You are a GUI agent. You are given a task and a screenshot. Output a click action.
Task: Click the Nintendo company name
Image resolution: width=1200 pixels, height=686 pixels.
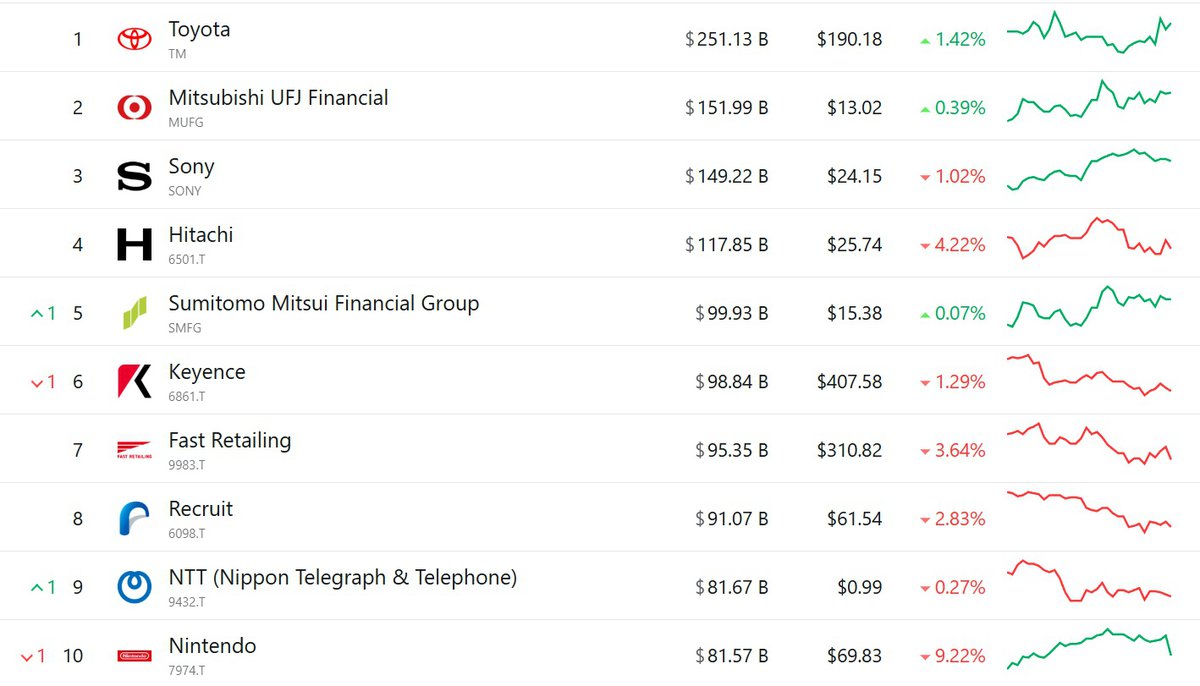[x=212, y=646]
